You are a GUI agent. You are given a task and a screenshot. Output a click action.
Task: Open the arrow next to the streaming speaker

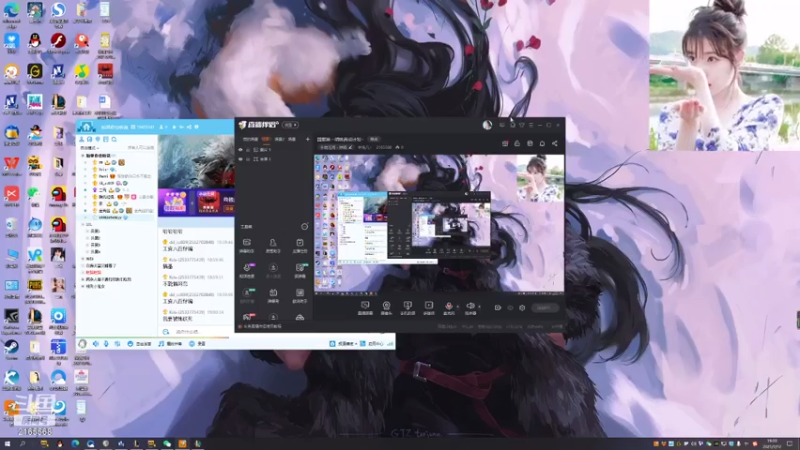pyautogui.click(x=480, y=307)
